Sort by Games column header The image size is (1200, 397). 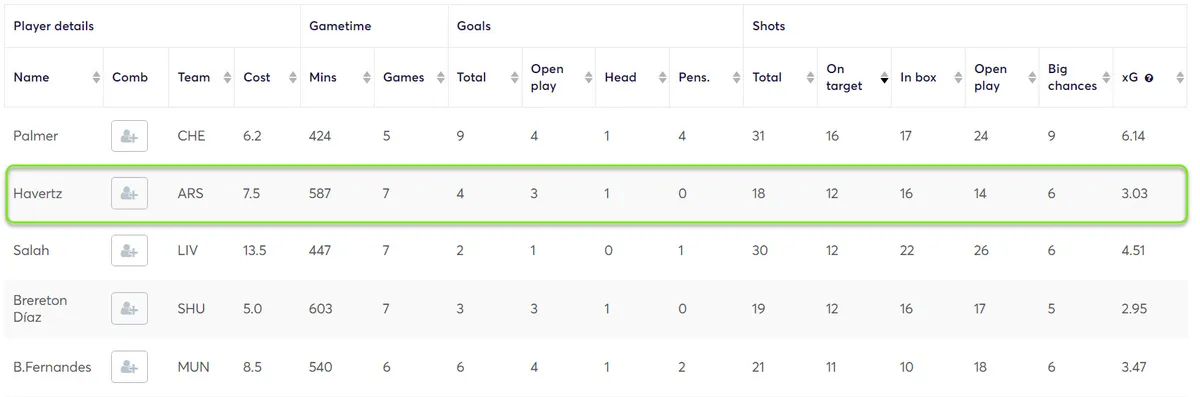(411, 78)
